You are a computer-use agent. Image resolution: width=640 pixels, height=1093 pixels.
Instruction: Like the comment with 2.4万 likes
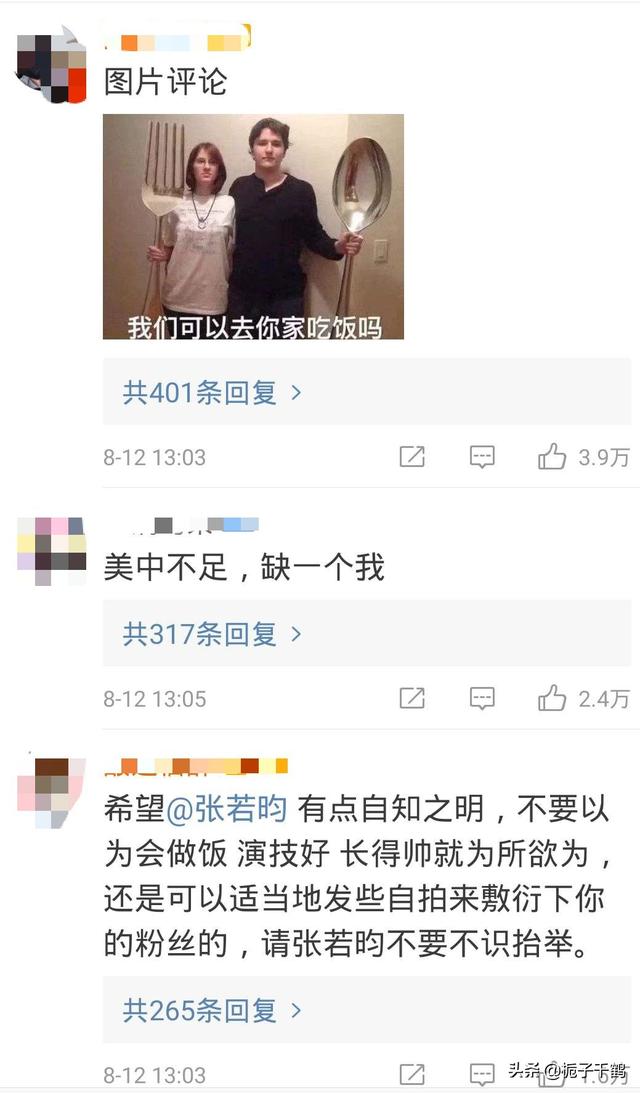click(x=551, y=698)
